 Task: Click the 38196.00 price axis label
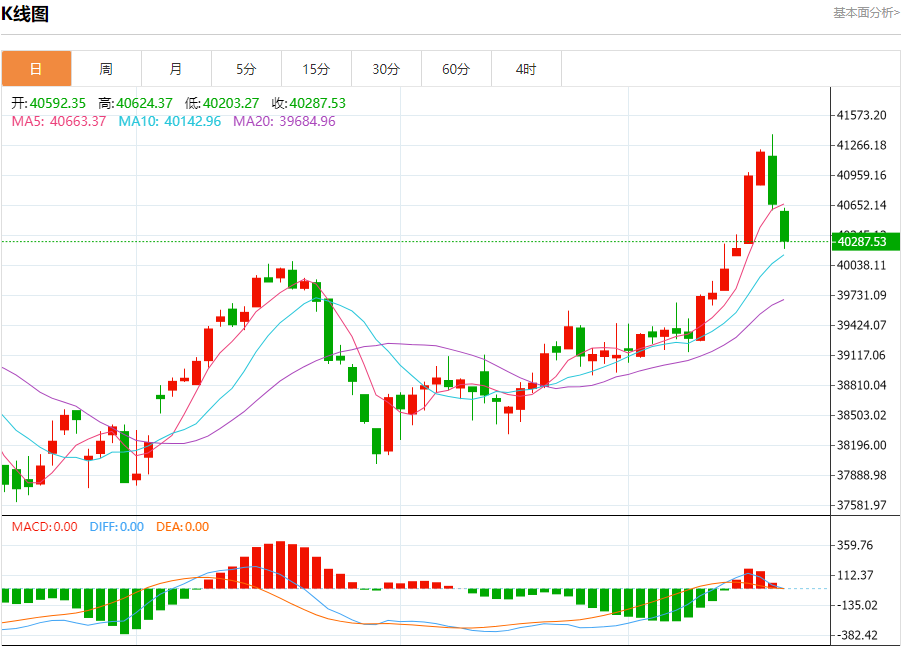[x=862, y=445]
